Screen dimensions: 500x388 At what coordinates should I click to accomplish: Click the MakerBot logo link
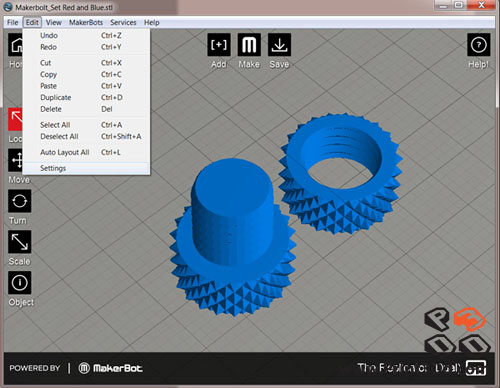[x=111, y=368]
